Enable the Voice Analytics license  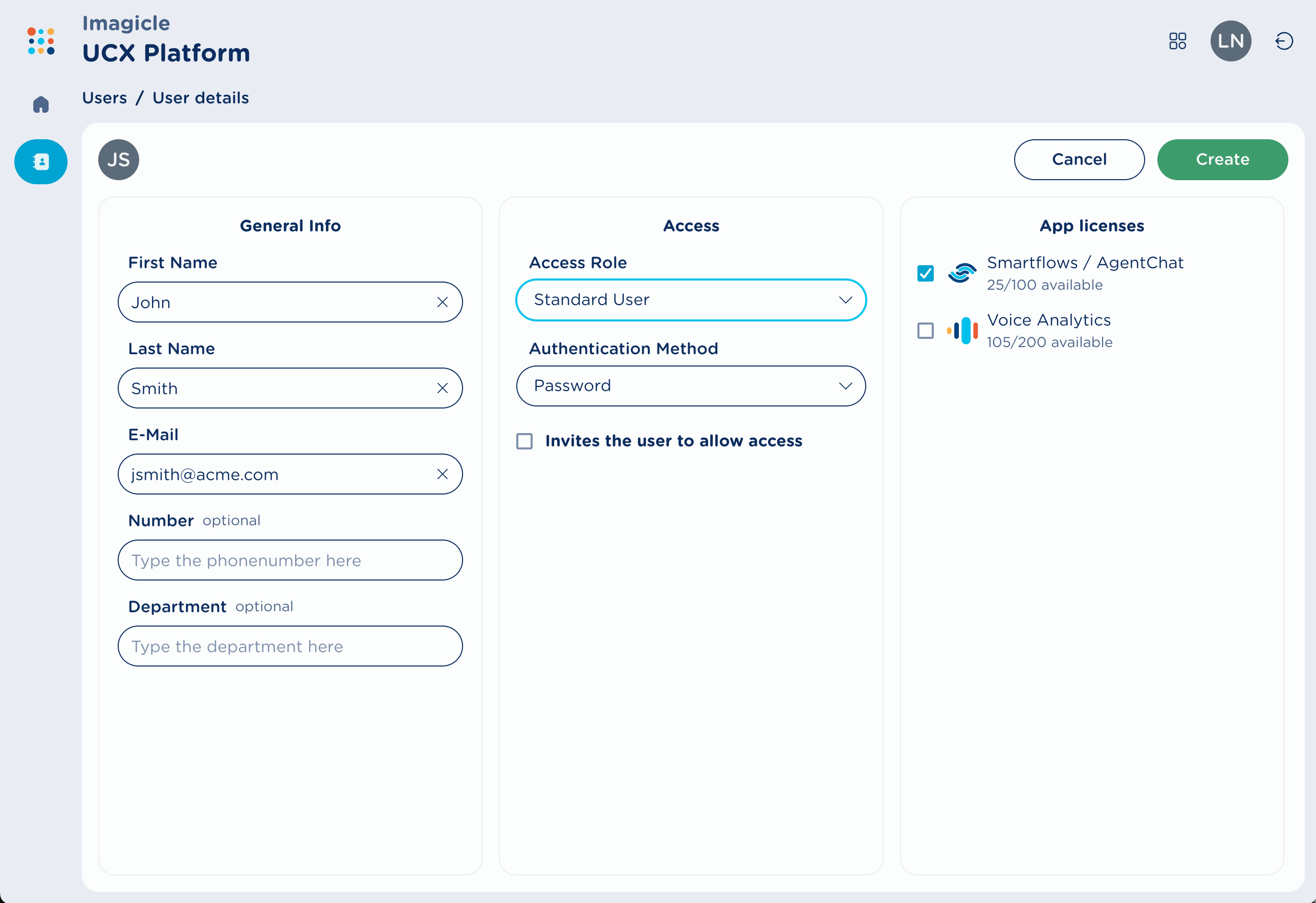point(925,331)
